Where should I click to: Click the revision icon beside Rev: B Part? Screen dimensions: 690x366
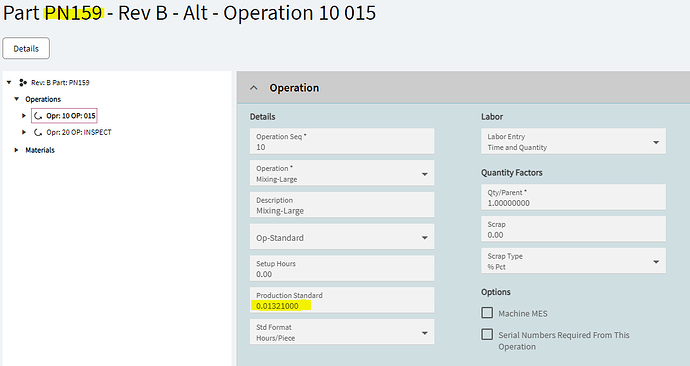click(23, 82)
